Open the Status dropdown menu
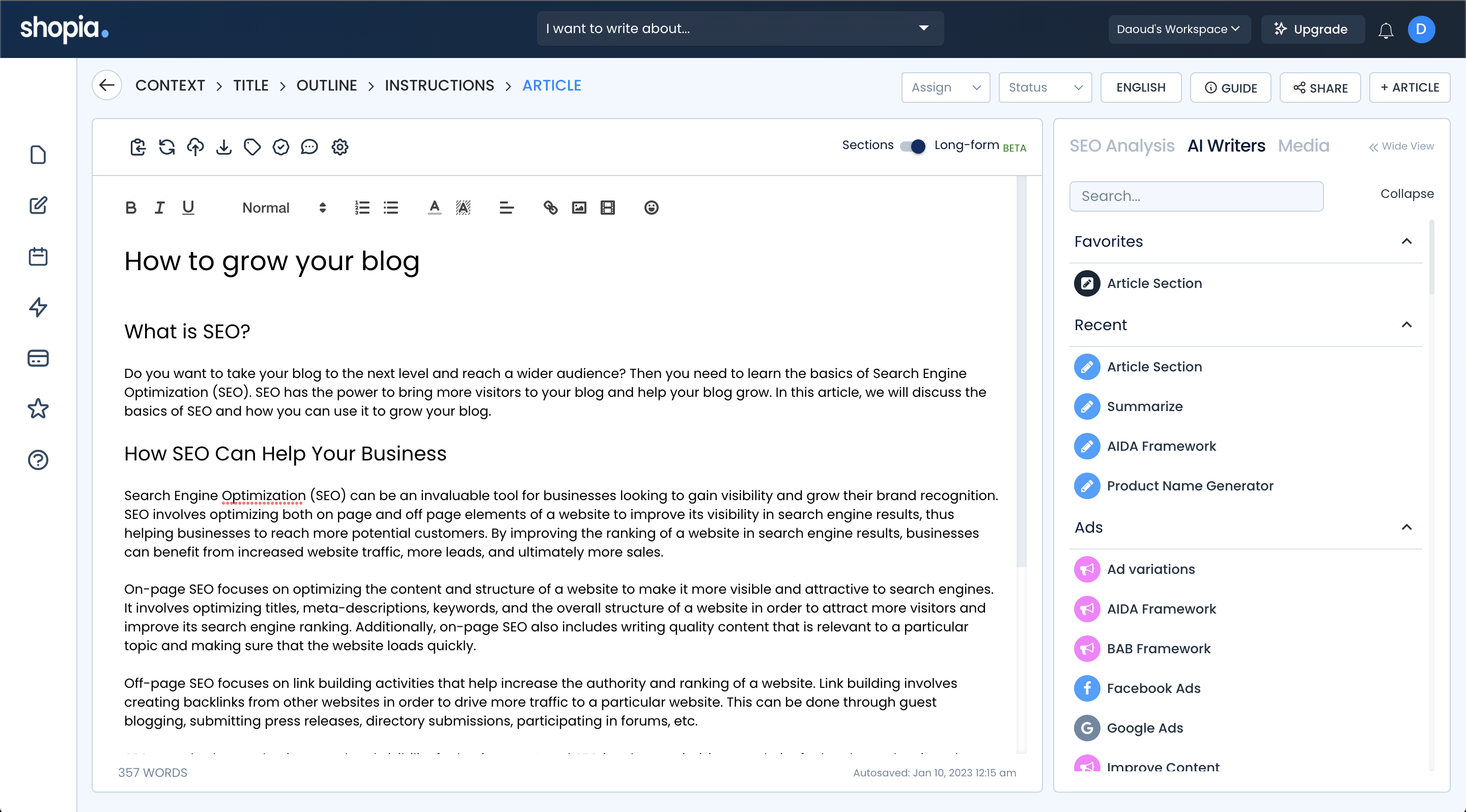The height and width of the screenshot is (812, 1466). point(1044,87)
